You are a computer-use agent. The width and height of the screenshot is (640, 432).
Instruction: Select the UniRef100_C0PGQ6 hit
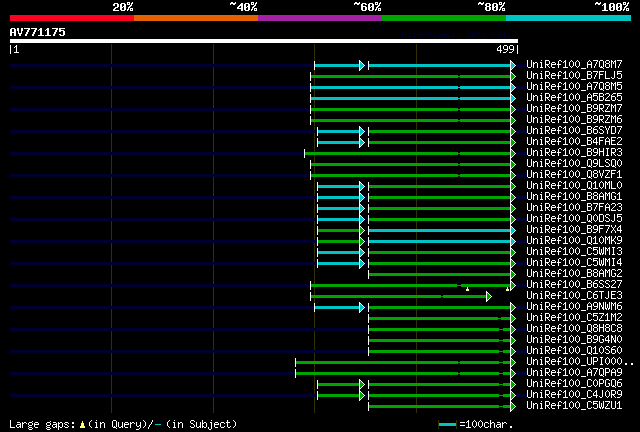tap(574, 384)
